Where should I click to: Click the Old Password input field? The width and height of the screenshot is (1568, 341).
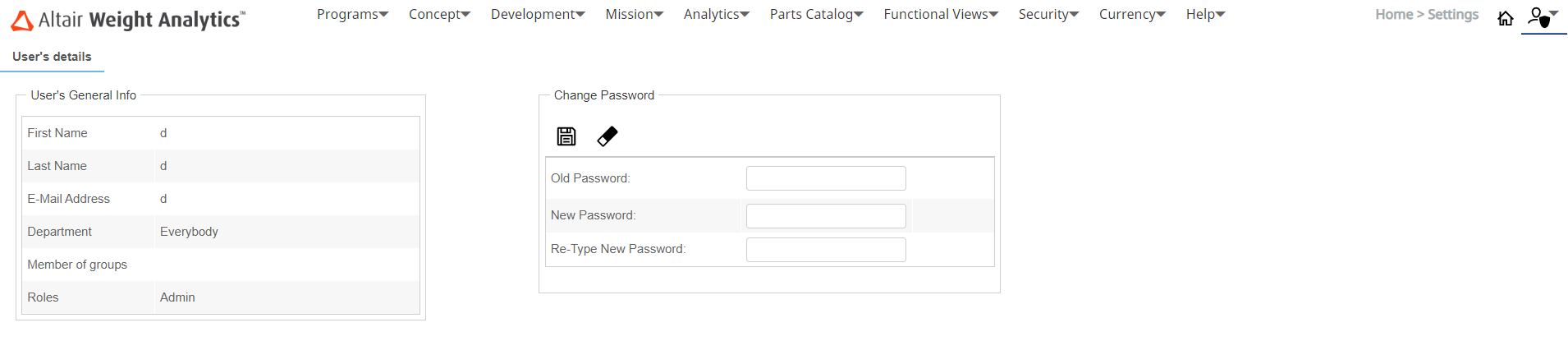(826, 178)
